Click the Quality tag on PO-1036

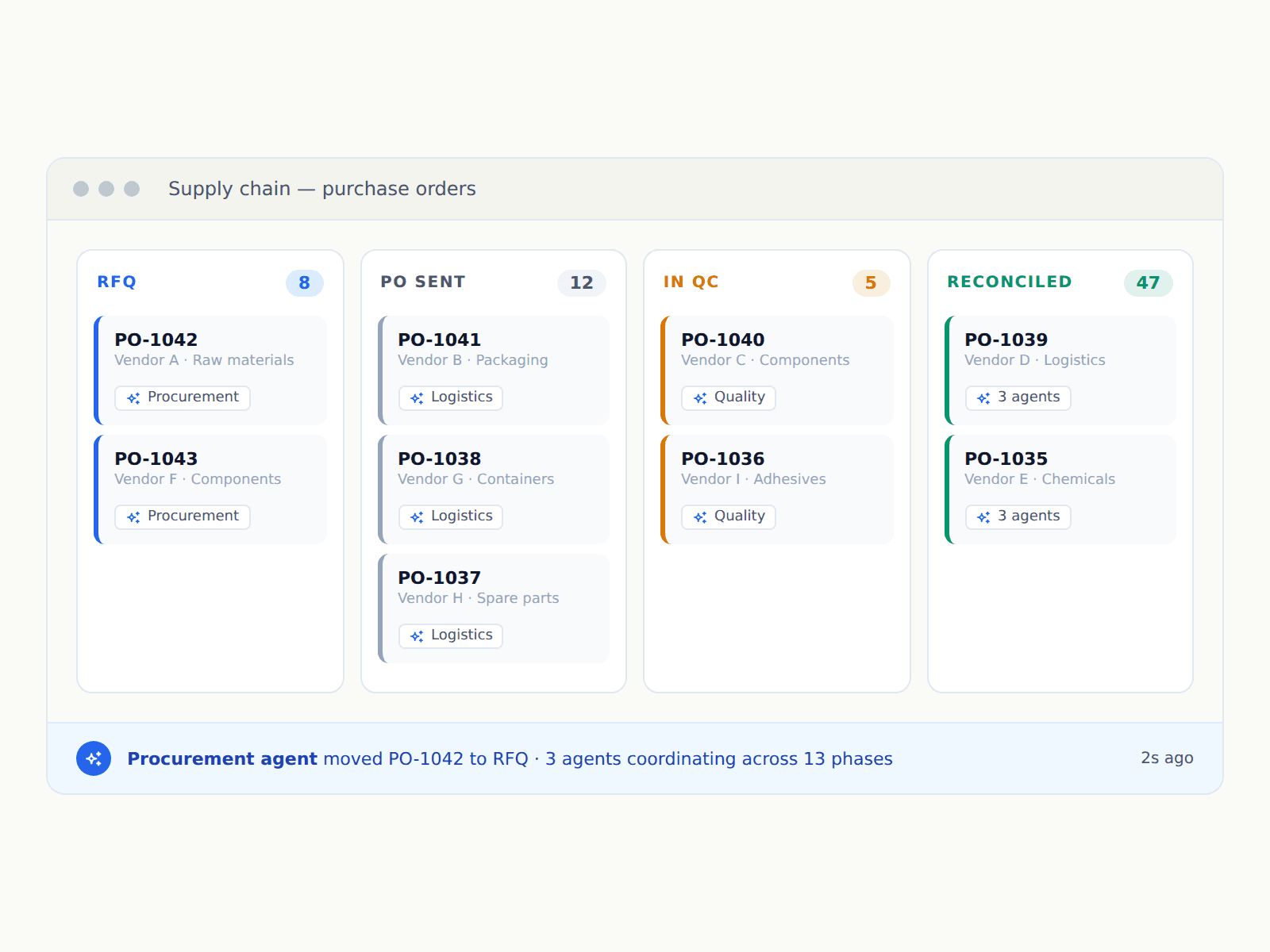(x=729, y=516)
